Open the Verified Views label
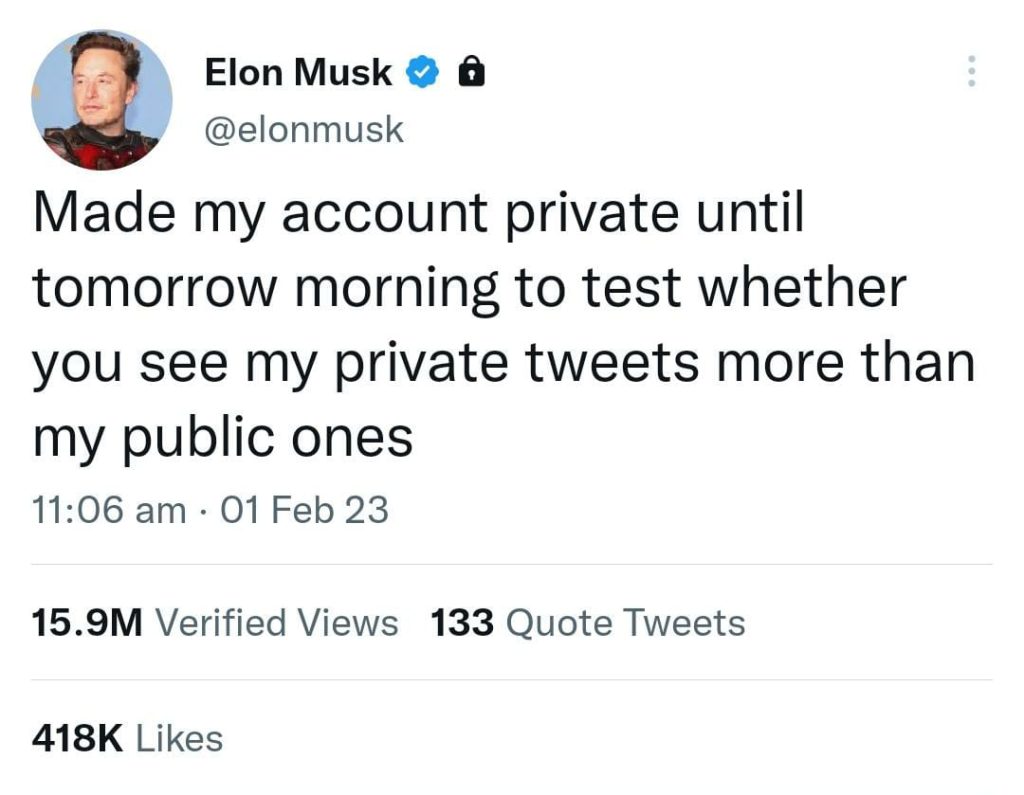Screen dimensions: 1024x795 click(x=277, y=622)
